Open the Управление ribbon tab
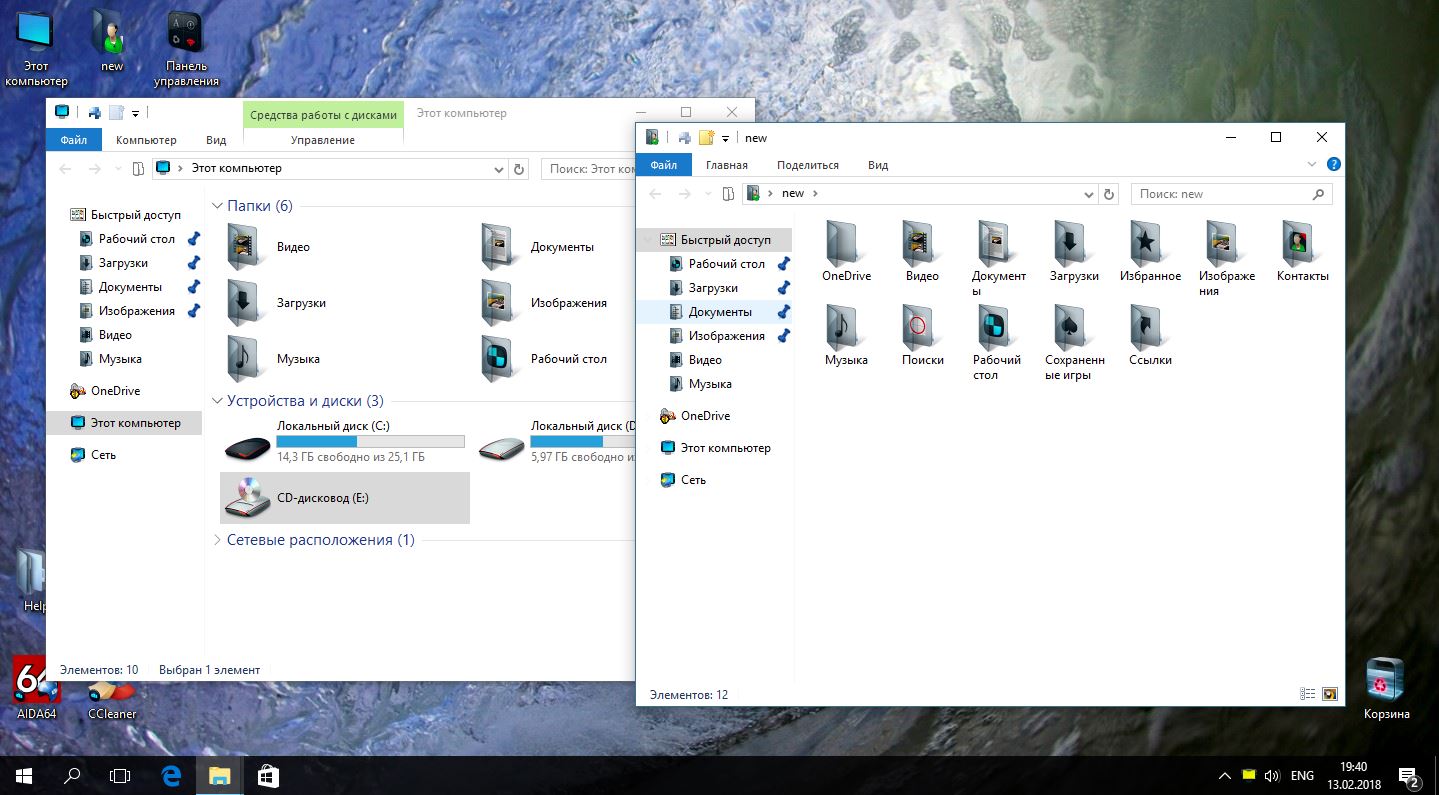 [x=323, y=140]
